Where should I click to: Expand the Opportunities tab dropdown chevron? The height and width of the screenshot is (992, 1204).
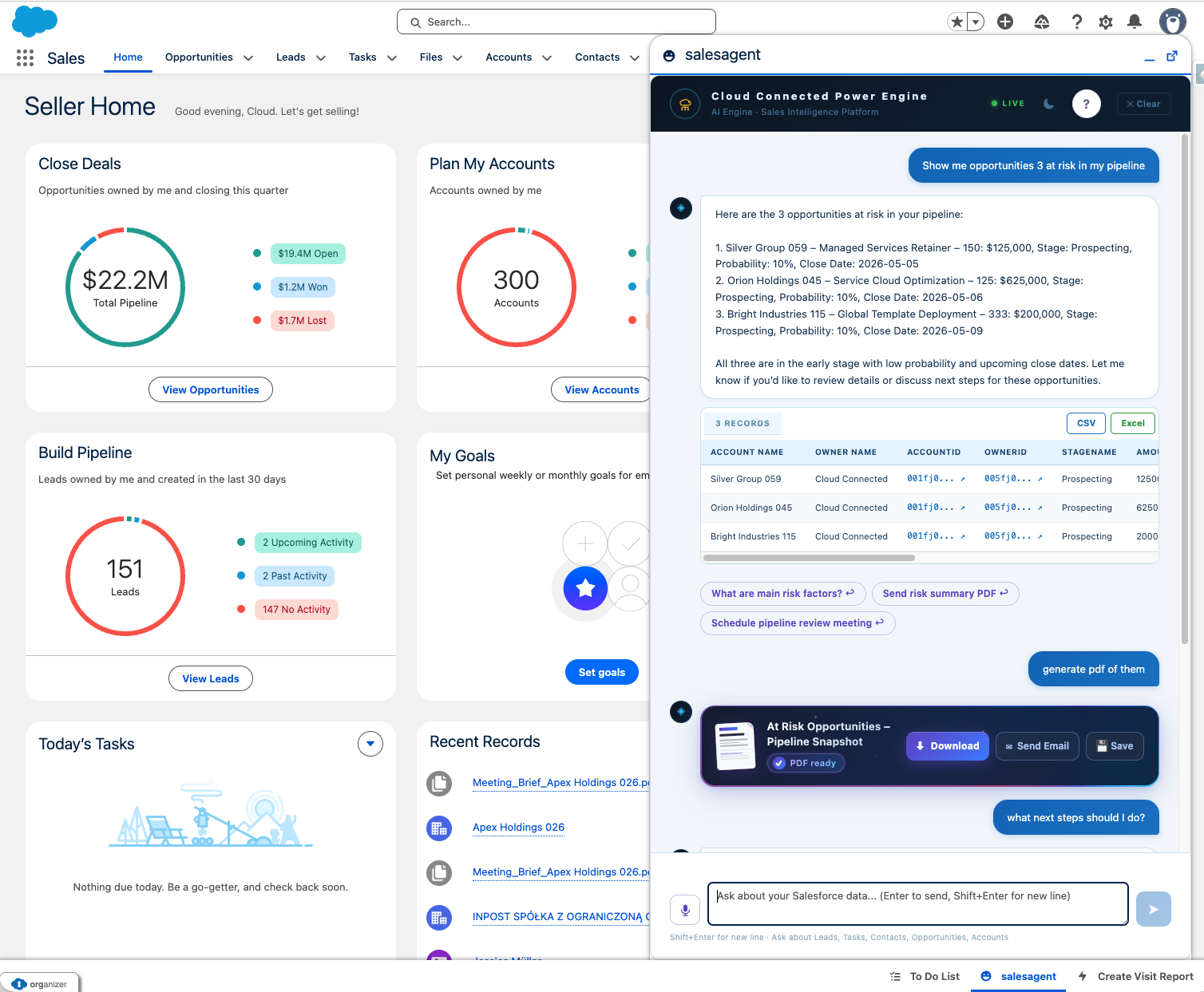[248, 58]
